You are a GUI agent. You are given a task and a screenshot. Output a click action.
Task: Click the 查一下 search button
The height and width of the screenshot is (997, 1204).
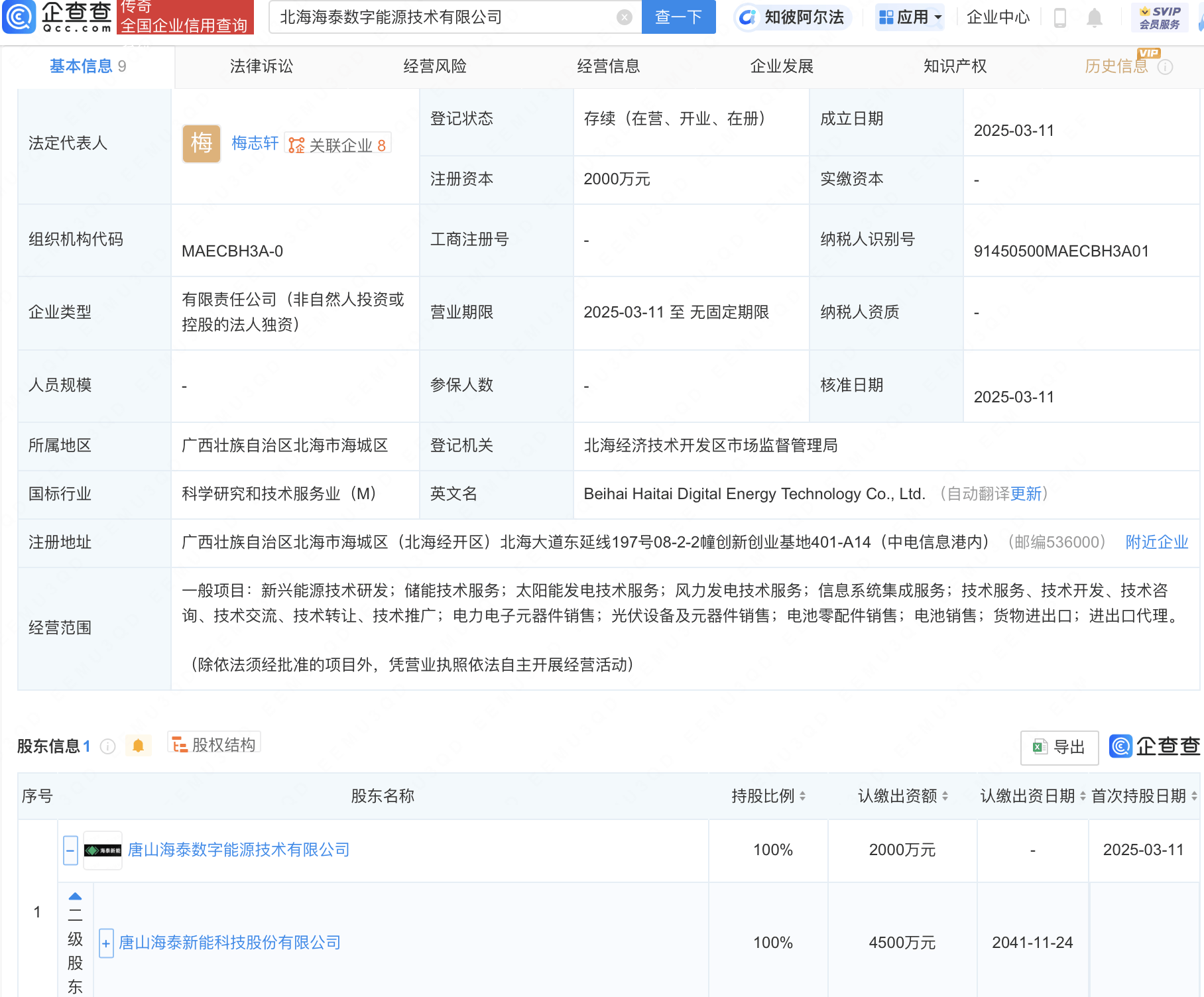pyautogui.click(x=678, y=17)
